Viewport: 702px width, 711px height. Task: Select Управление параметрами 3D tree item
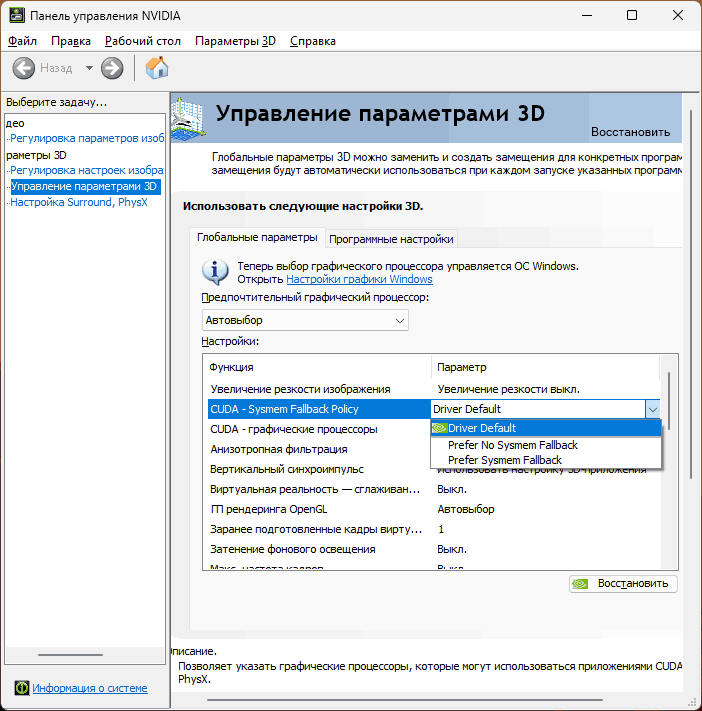85,186
